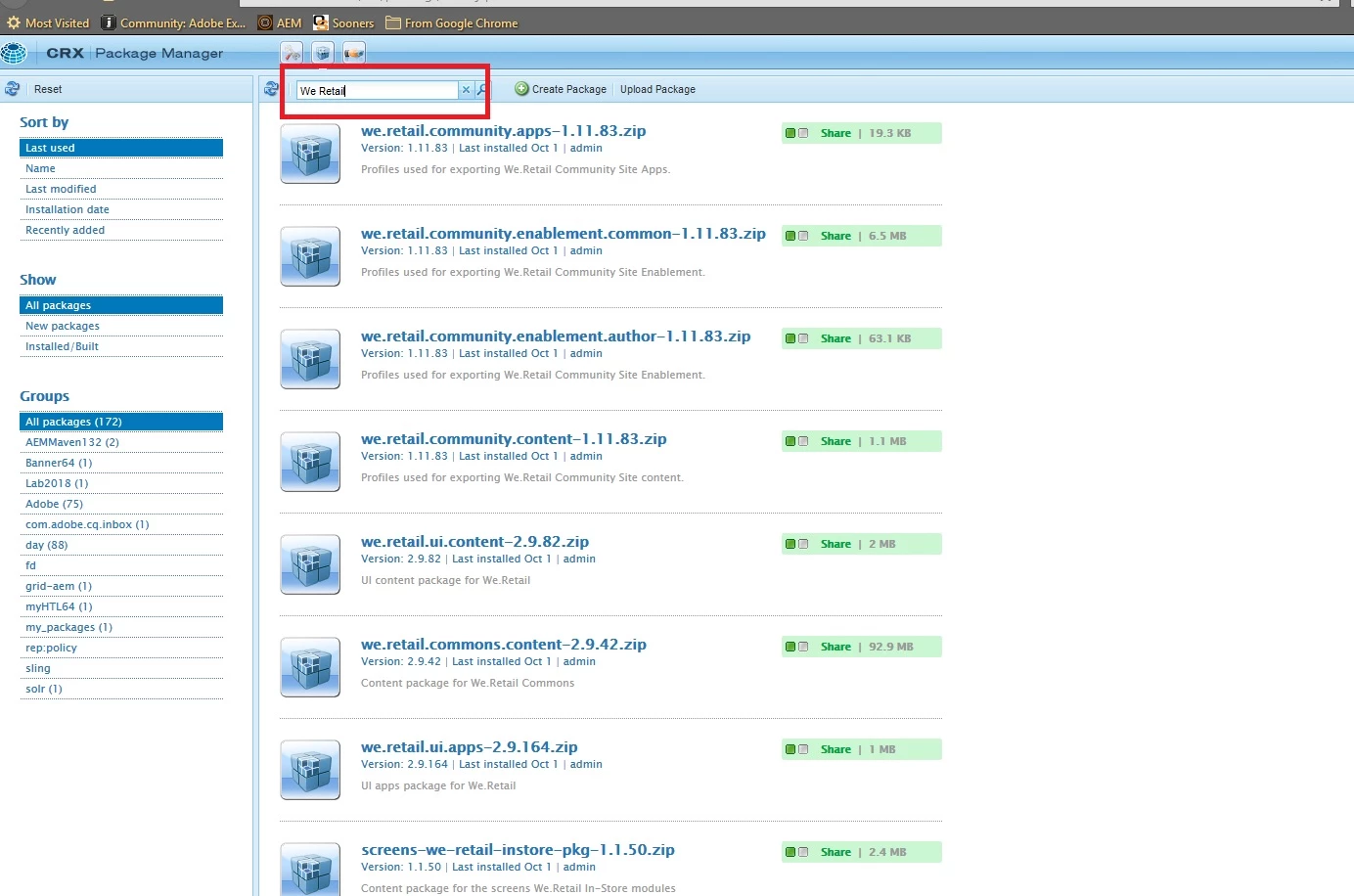This screenshot has width=1354, height=896.
Task: Open the we.retail.community.apps-1.11.83.zip package link
Action: tap(503, 130)
